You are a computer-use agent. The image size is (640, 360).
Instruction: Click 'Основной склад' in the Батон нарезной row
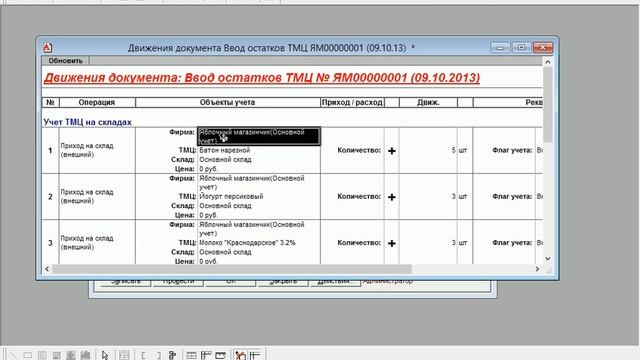[225, 160]
